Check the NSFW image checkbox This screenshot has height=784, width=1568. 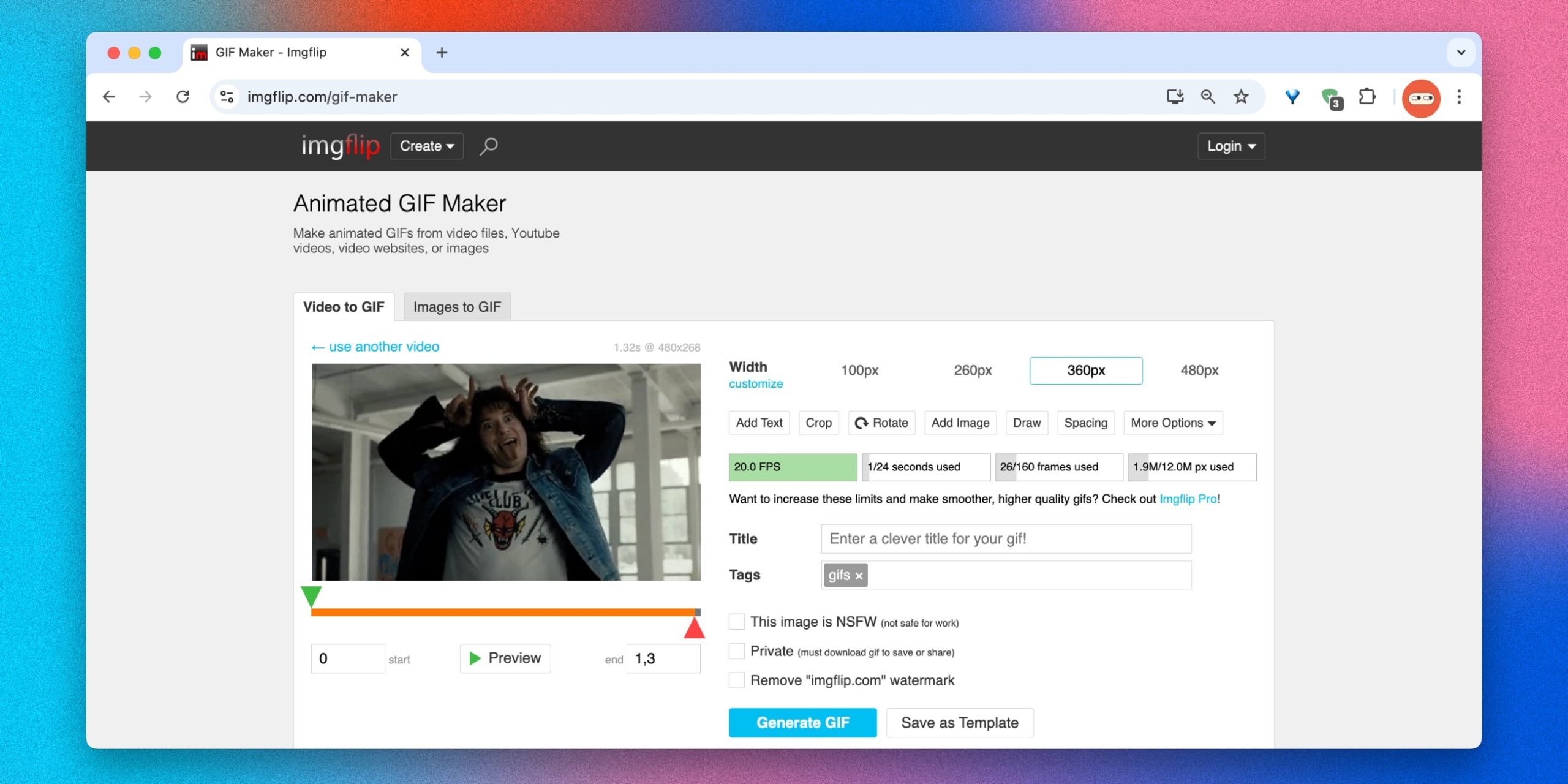(737, 621)
